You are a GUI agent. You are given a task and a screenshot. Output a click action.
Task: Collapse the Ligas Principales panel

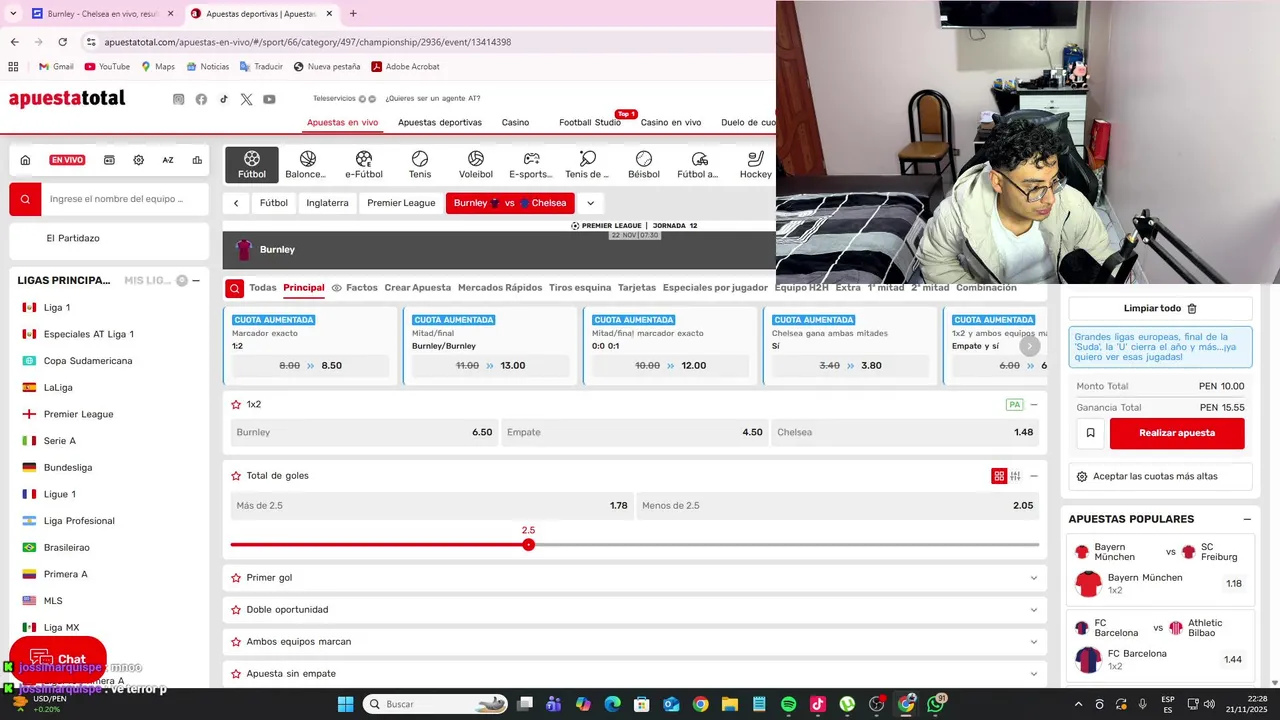pyautogui.click(x=196, y=281)
